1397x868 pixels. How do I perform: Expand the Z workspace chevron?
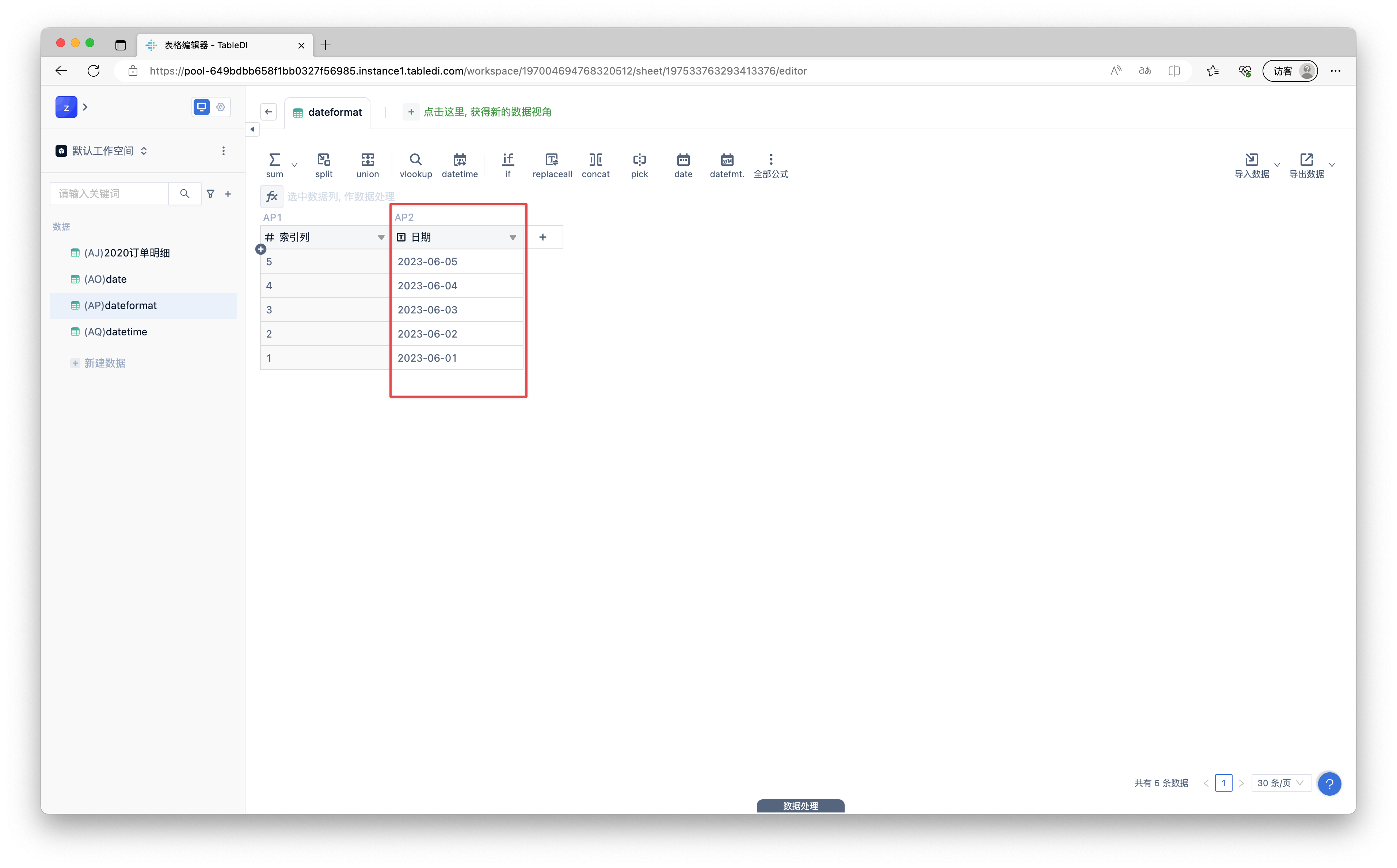pos(85,107)
